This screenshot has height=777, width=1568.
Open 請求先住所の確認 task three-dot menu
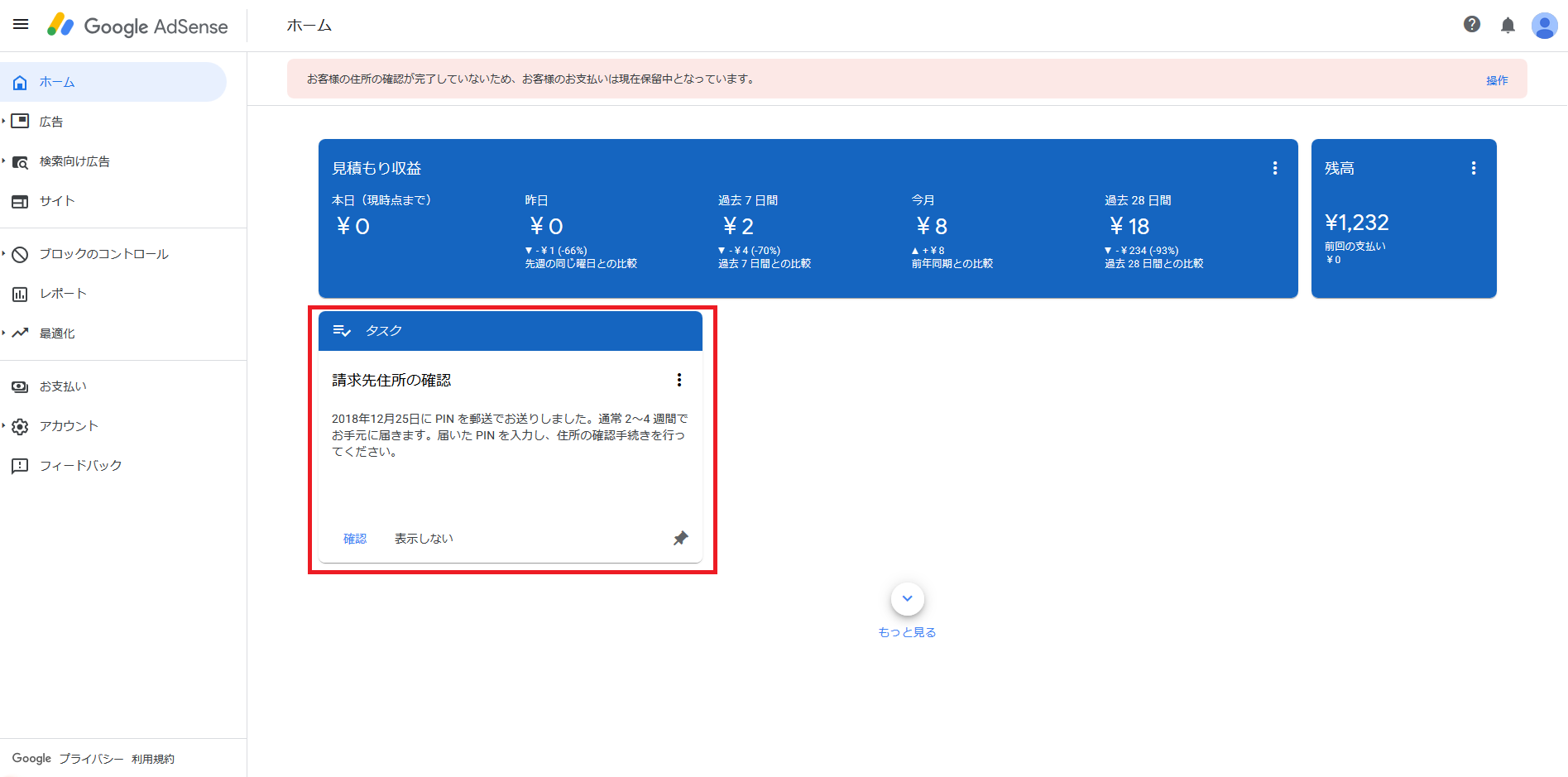pyautogui.click(x=679, y=380)
